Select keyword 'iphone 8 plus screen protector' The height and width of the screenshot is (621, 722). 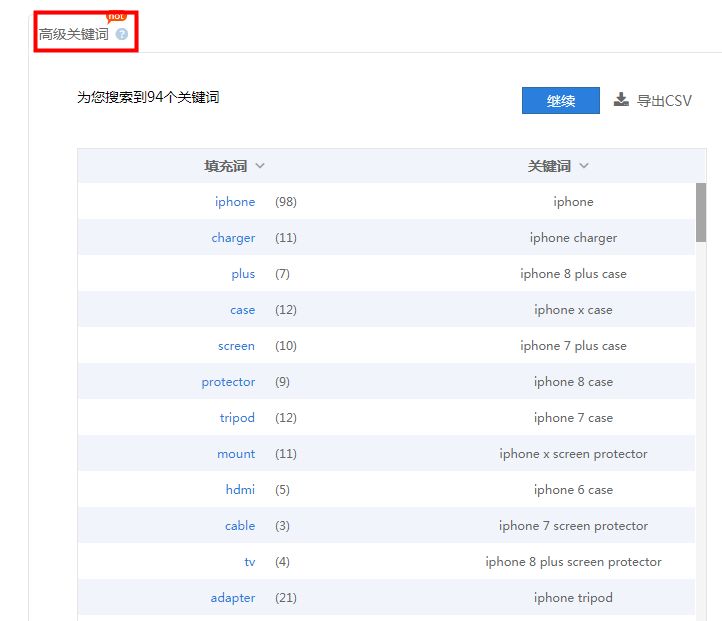[573, 562]
